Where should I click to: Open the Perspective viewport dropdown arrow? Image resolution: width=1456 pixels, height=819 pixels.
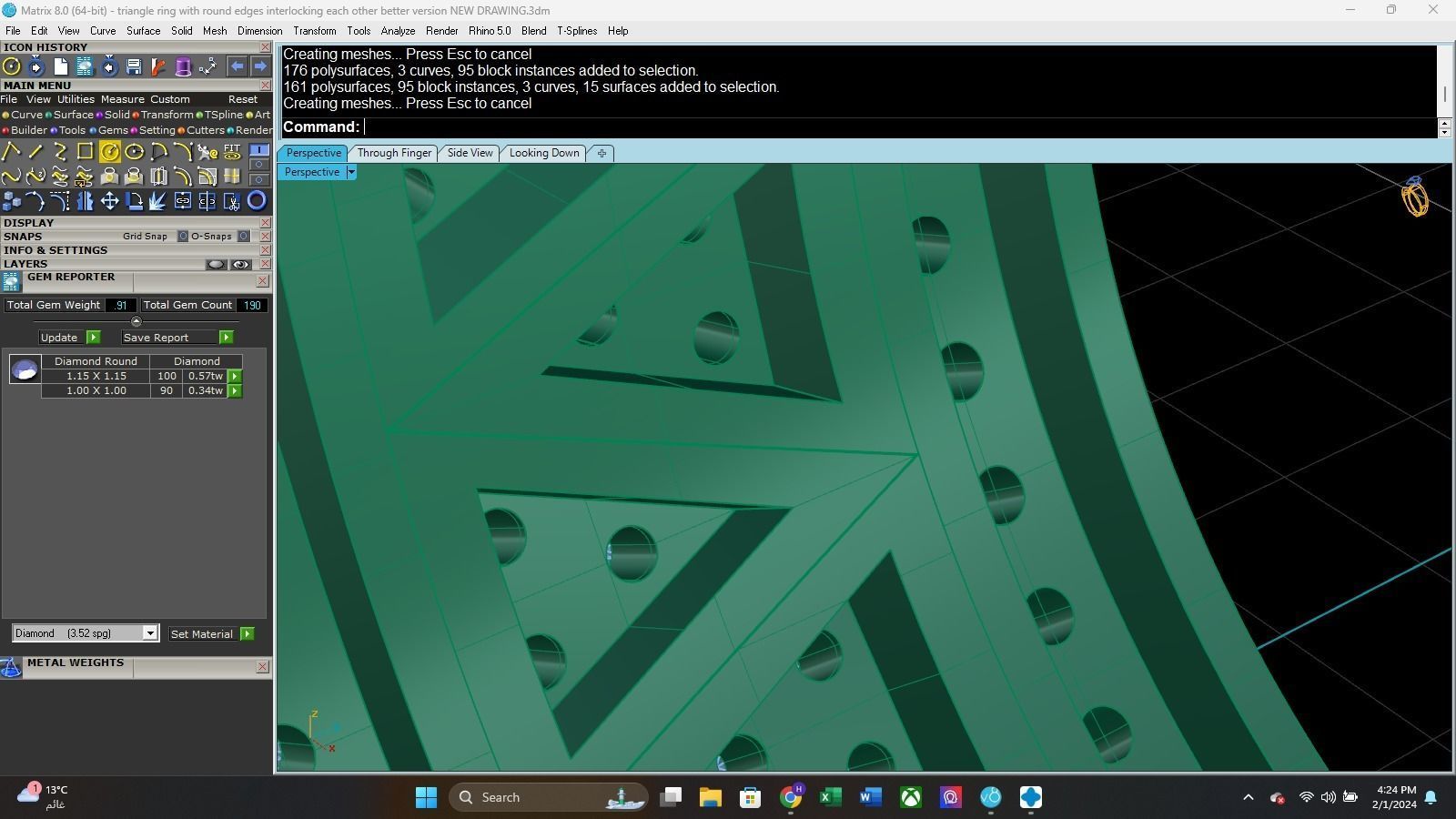coord(351,172)
